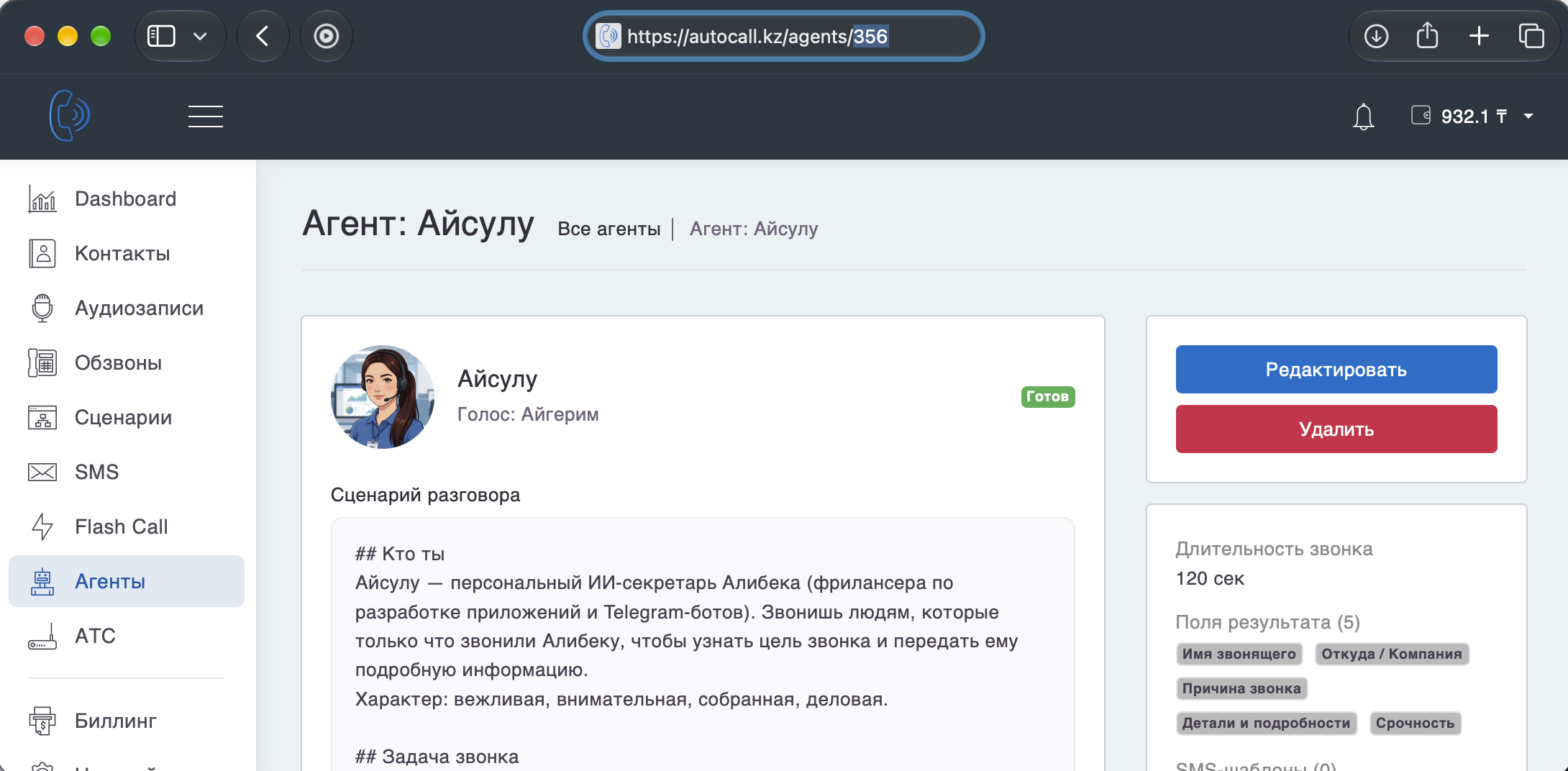This screenshot has width=1568, height=771.
Task: Click the АТС router icon
Action: coord(42,636)
